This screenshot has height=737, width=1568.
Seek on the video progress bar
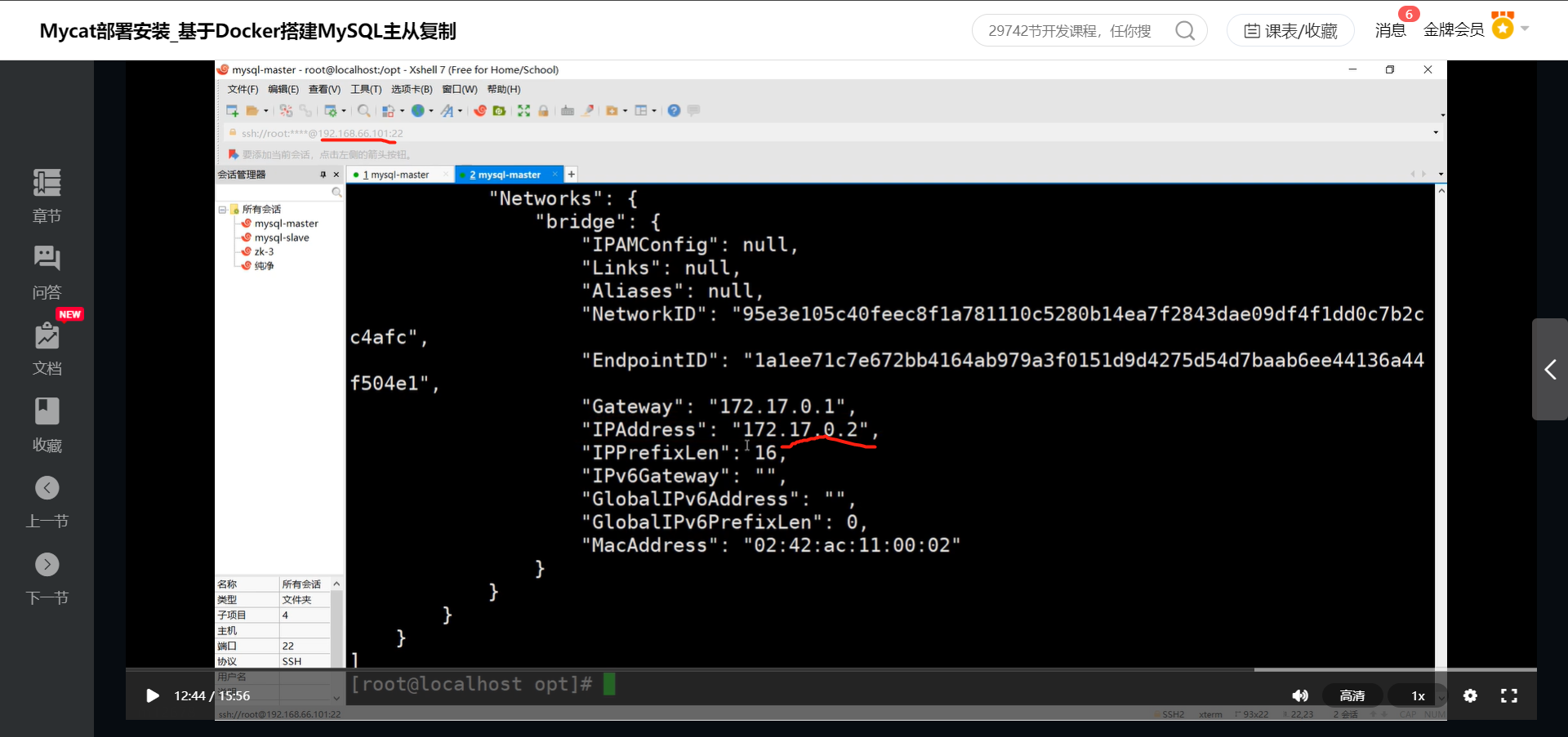point(831,669)
